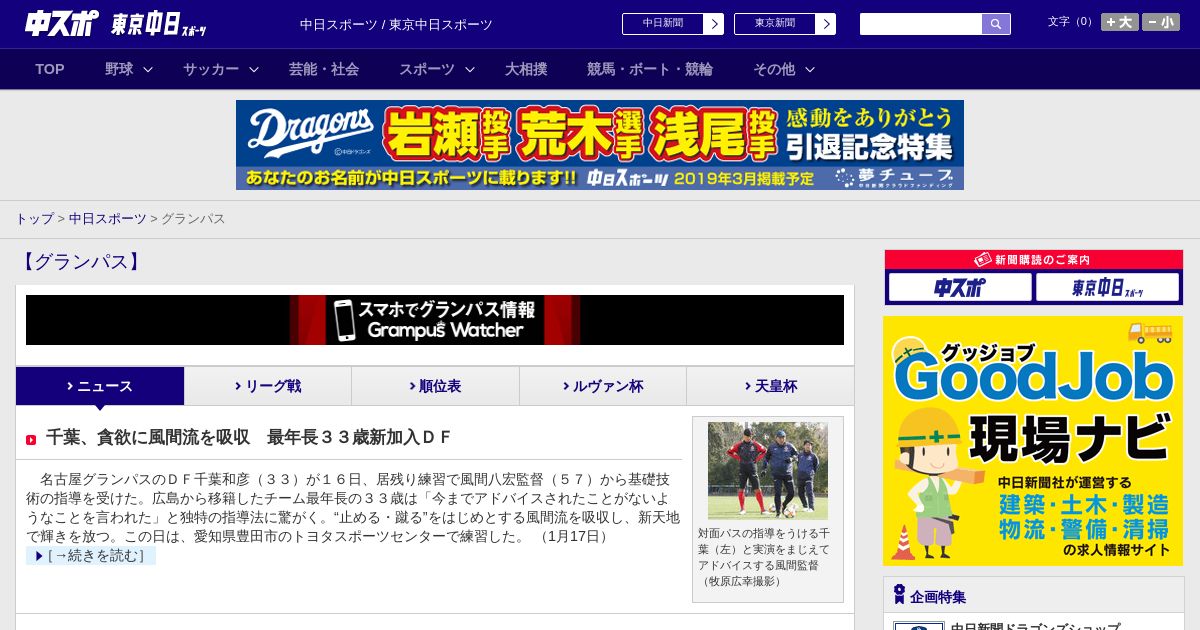
Task: Open the 東京新聞 link button
Action: click(x=785, y=24)
